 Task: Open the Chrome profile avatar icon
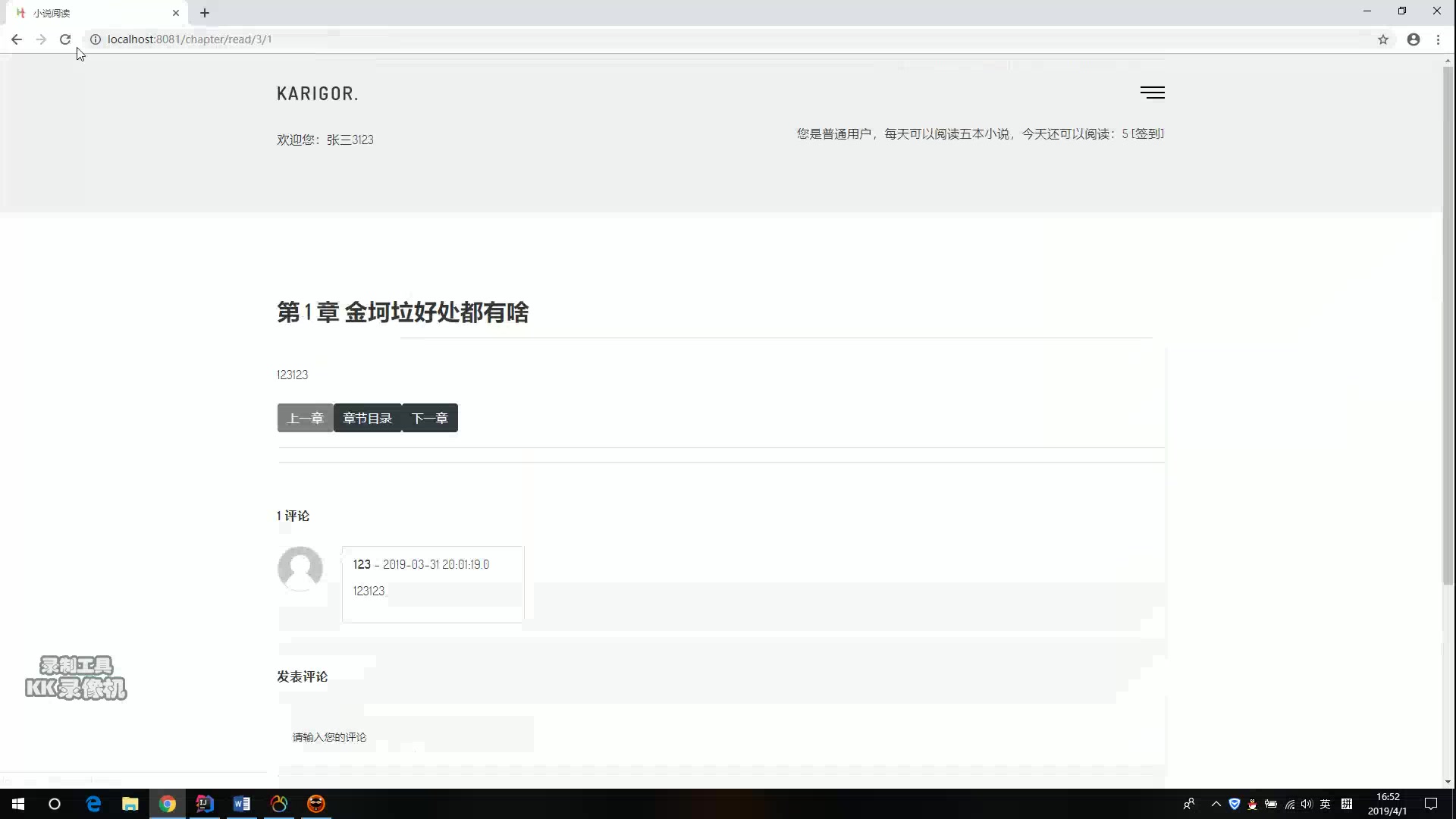pyautogui.click(x=1413, y=39)
